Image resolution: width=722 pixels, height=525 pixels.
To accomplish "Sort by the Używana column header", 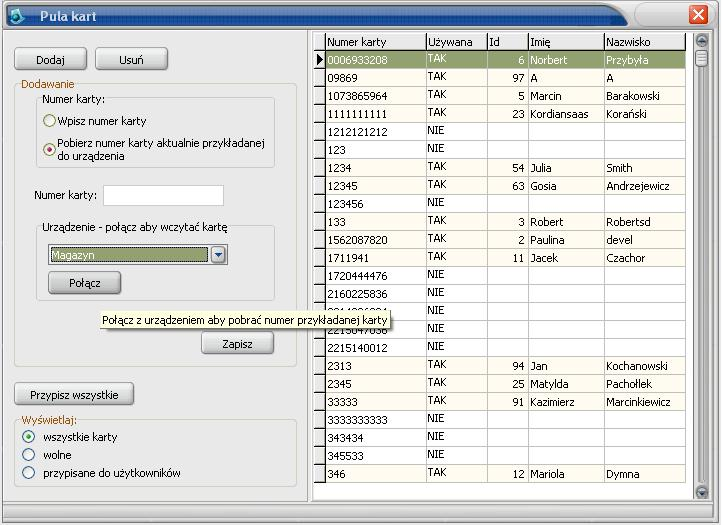I will pyautogui.click(x=457, y=42).
